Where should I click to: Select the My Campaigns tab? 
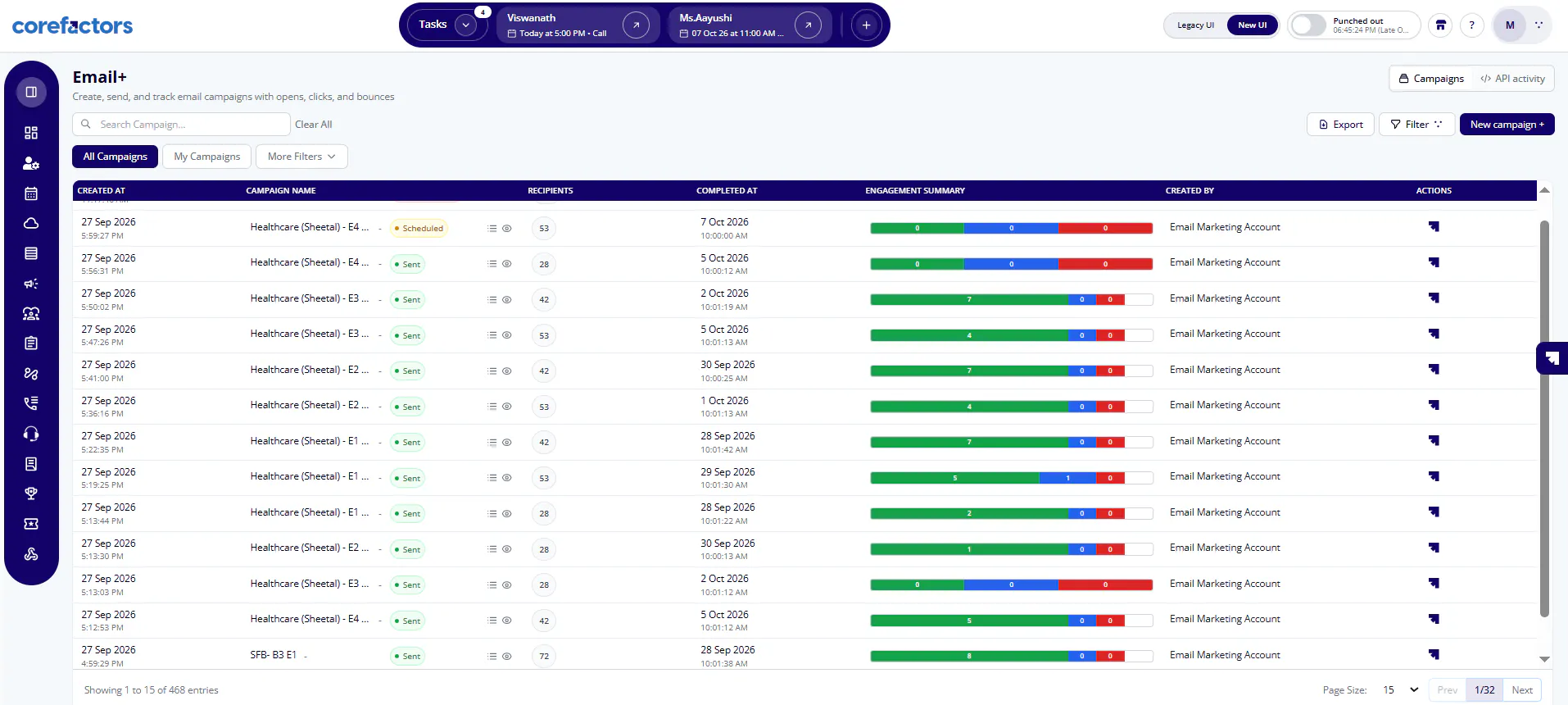[x=207, y=157]
